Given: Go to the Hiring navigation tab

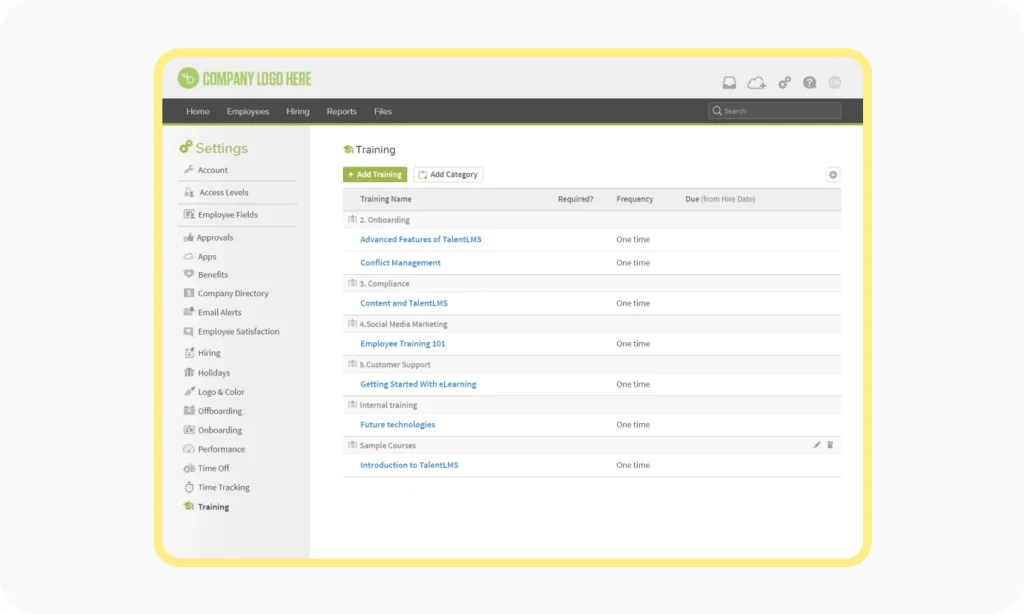Looking at the screenshot, I should click(297, 111).
